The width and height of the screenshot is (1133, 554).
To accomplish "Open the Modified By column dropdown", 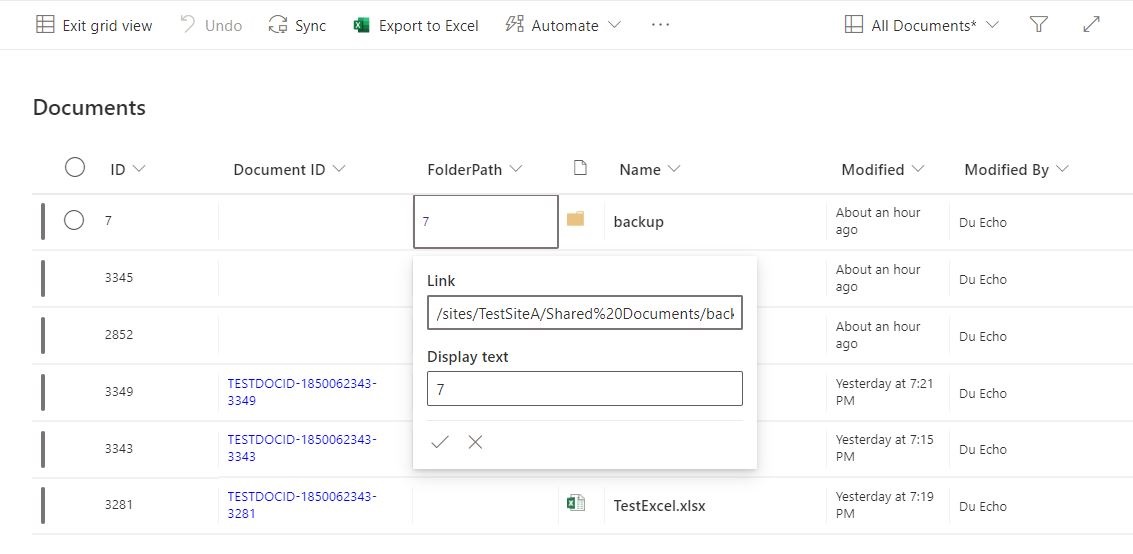I will [x=1061, y=169].
